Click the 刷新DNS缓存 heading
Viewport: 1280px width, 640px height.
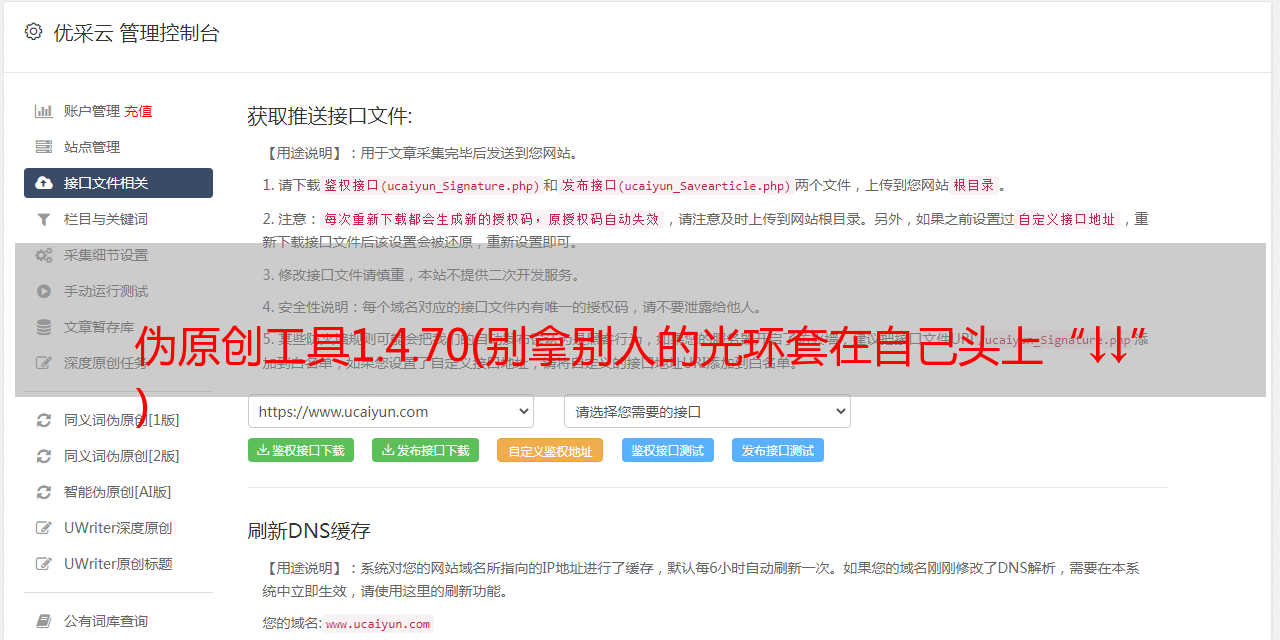pyautogui.click(x=309, y=530)
